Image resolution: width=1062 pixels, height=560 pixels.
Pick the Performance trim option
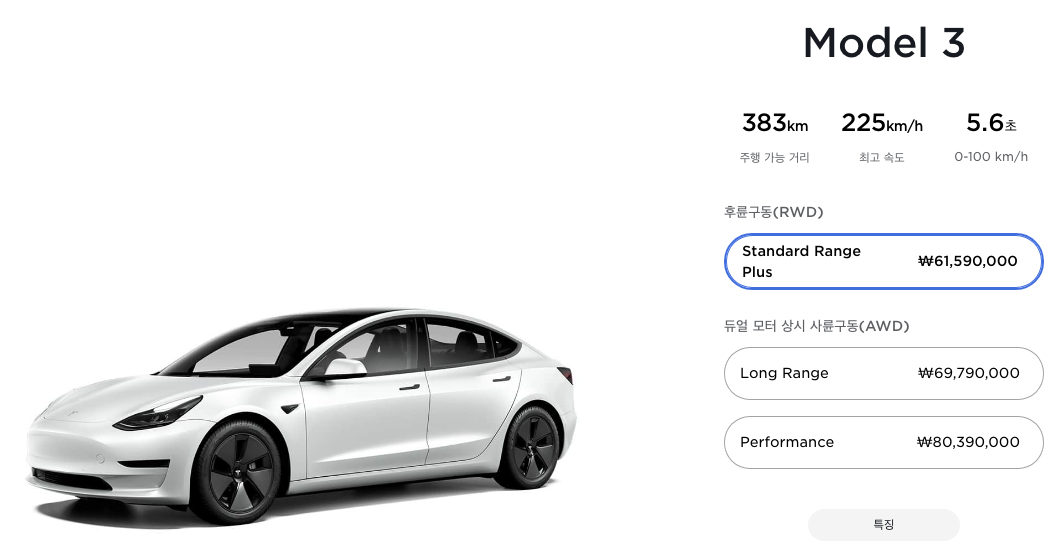[883, 442]
